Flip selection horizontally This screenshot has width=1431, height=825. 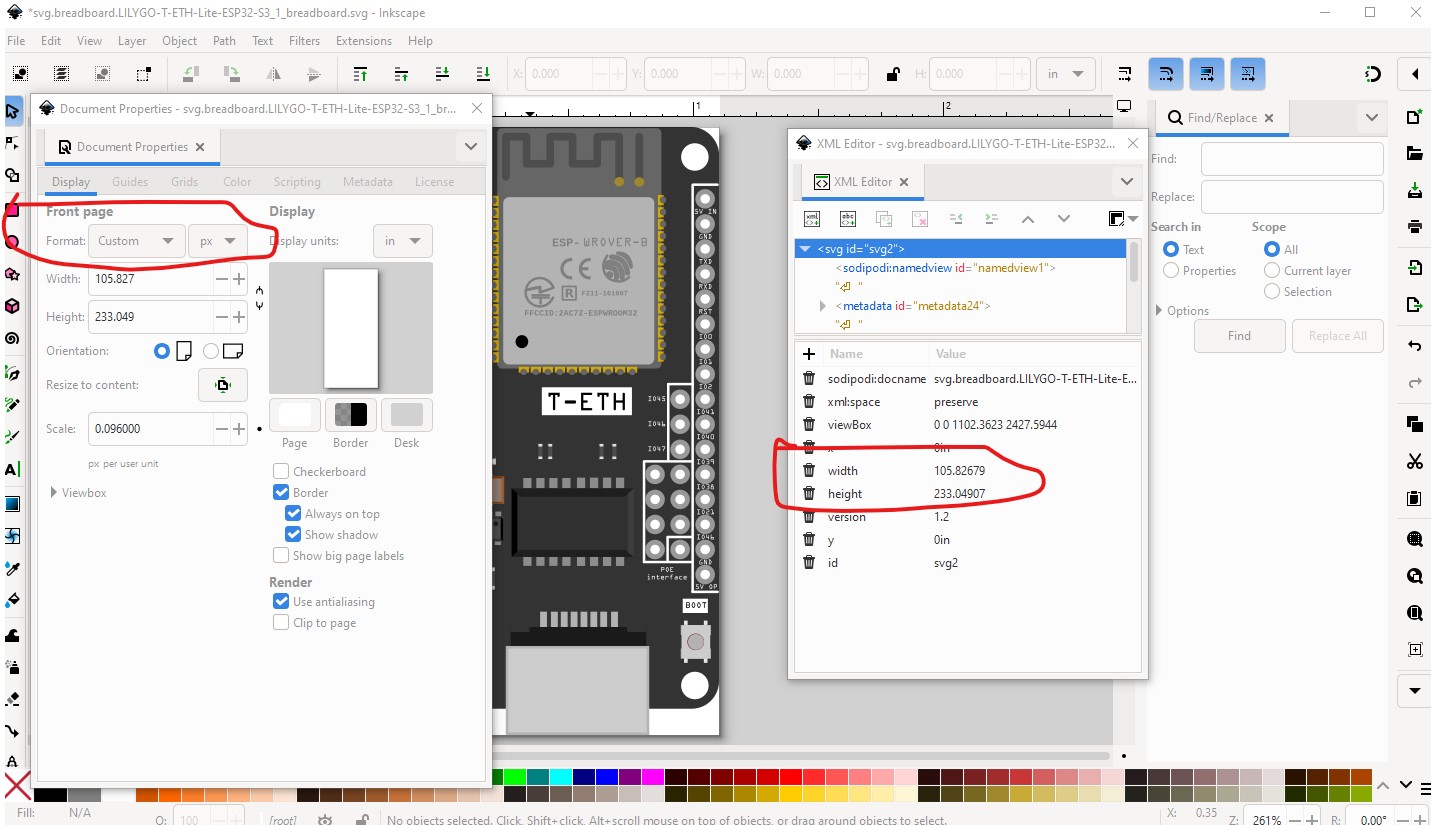[273, 73]
